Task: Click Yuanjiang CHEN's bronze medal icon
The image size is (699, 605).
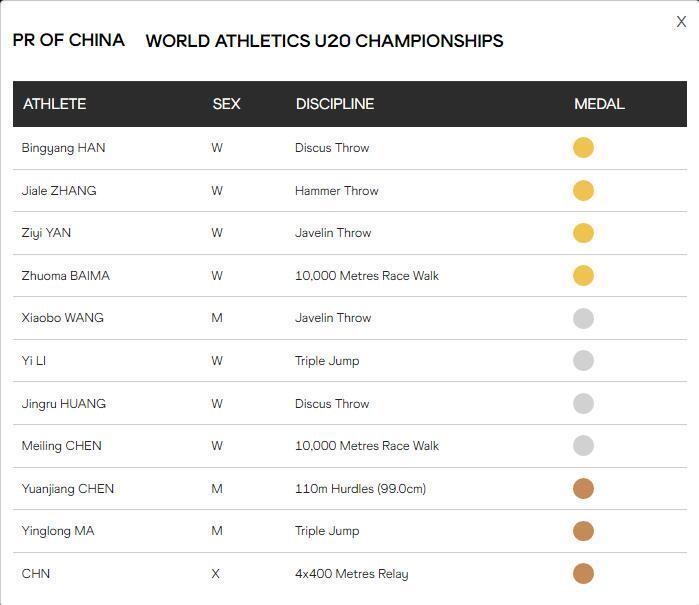Action: (583, 489)
